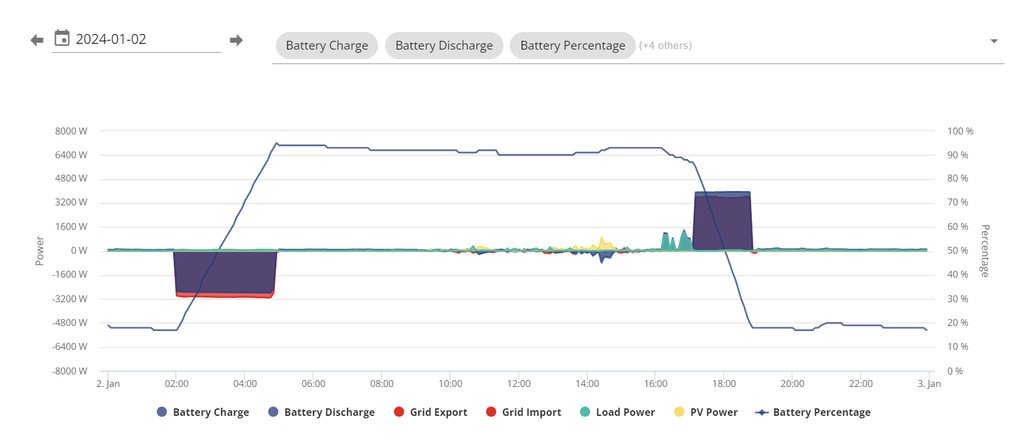Click the evening battery discharge block
The image size is (1024, 441).
pyautogui.click(x=722, y=221)
